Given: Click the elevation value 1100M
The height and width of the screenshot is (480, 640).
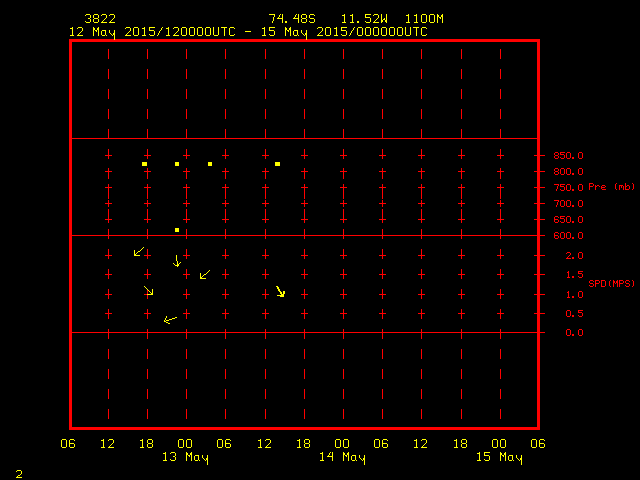Looking at the screenshot, I should point(424,19).
